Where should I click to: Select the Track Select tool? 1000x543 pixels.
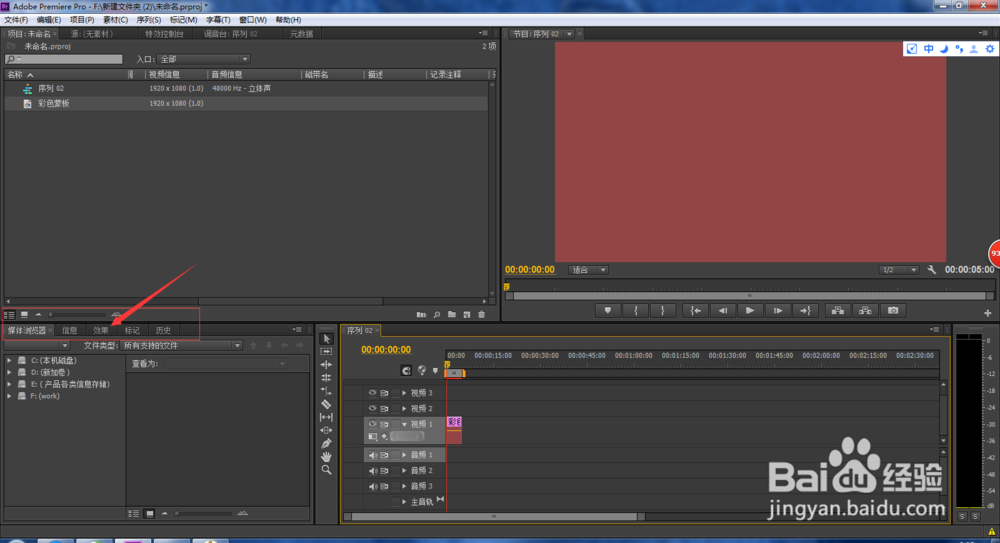[x=327, y=352]
